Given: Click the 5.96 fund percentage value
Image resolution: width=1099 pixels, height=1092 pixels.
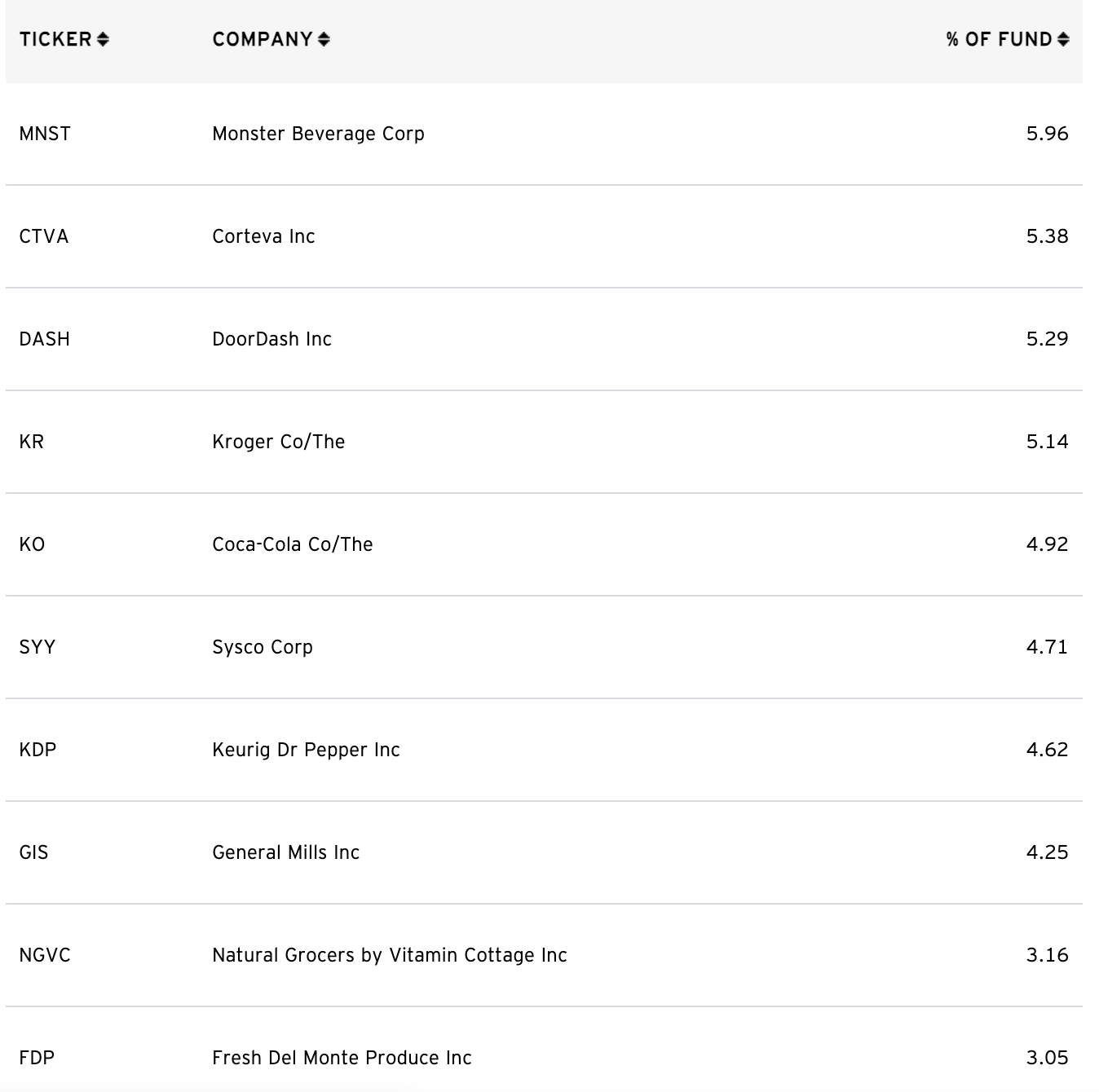Looking at the screenshot, I should (x=1047, y=134).
